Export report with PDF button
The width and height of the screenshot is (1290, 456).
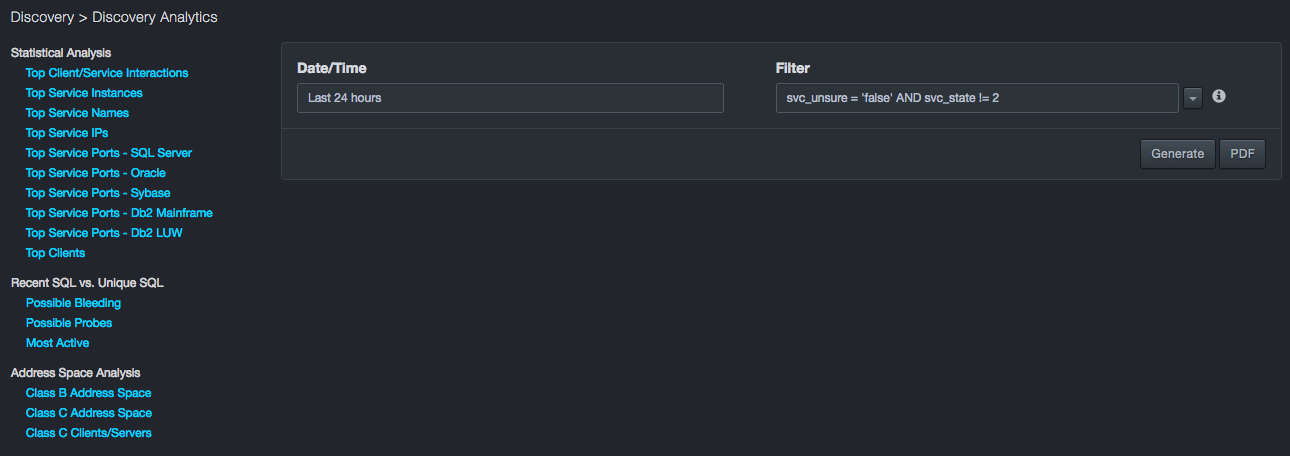tap(1242, 154)
